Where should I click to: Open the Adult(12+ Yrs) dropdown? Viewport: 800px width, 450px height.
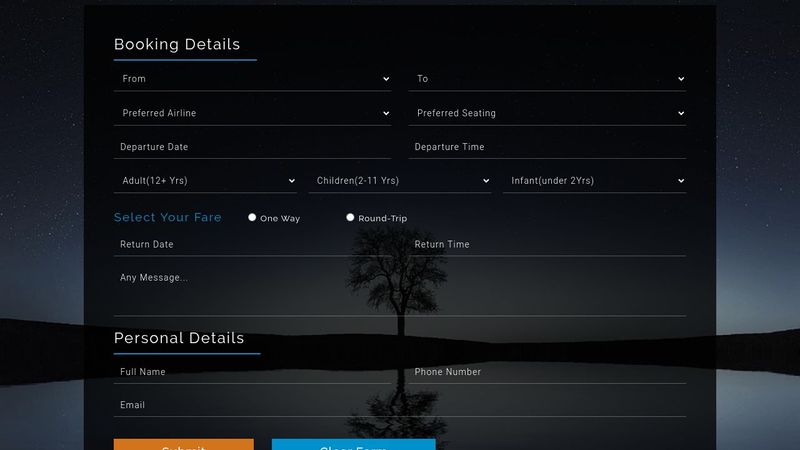(x=205, y=181)
